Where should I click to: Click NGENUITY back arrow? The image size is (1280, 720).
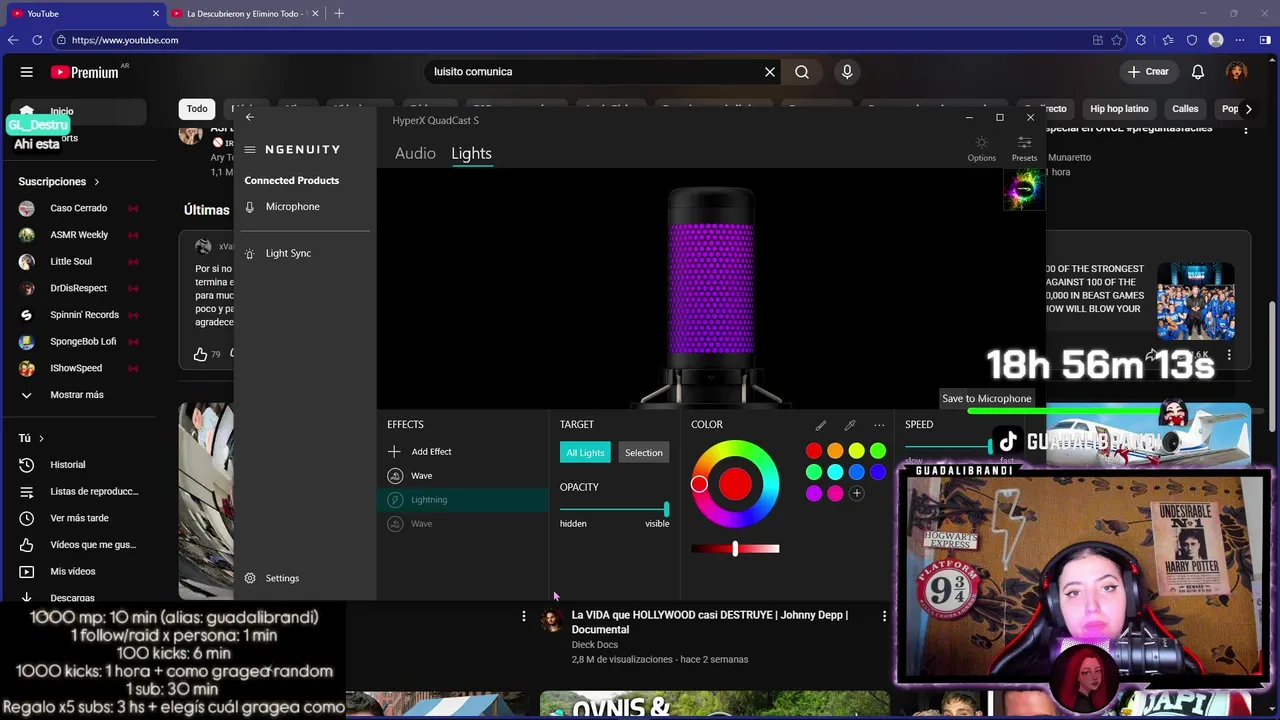[250, 117]
